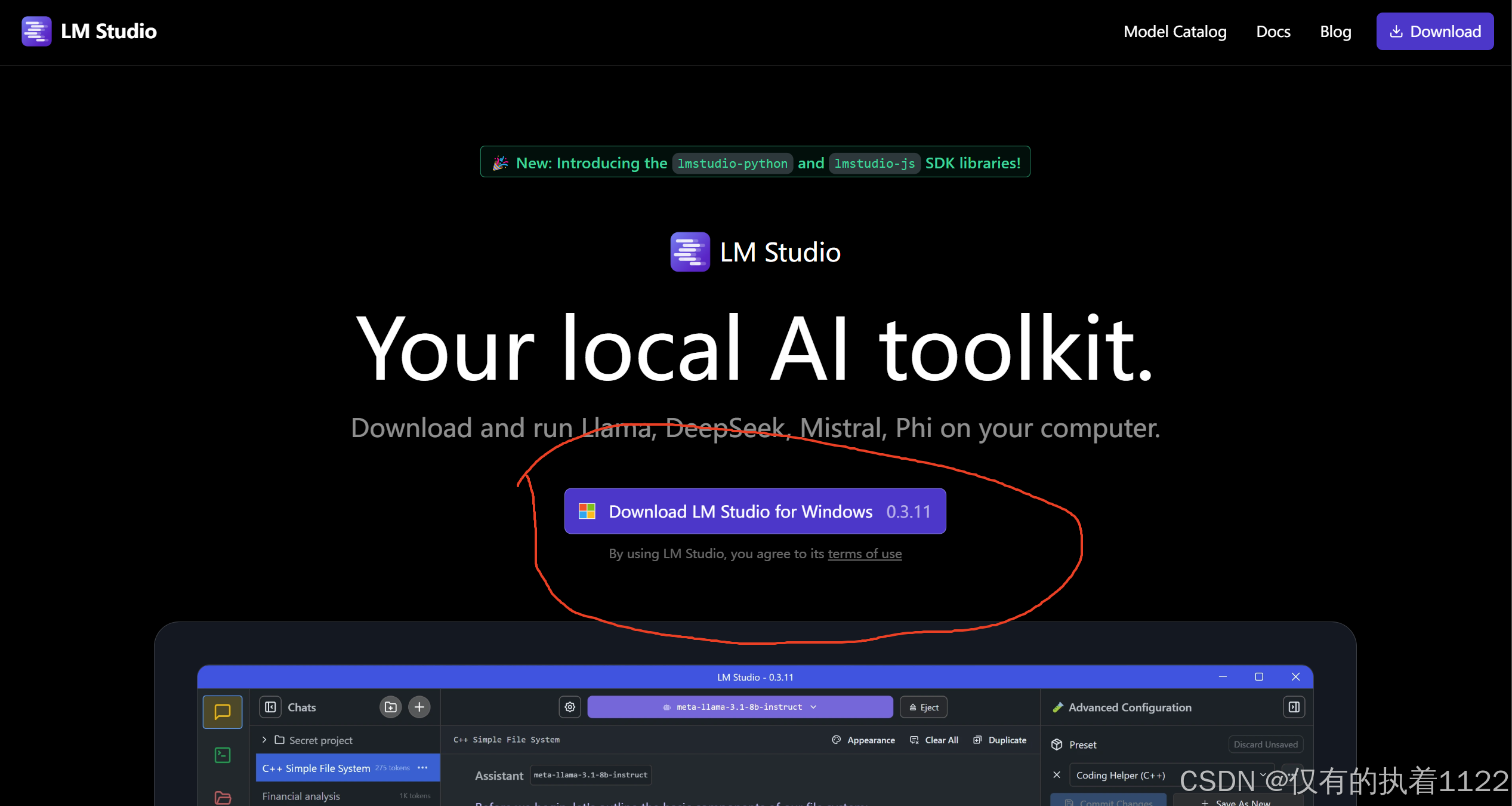The image size is (1512, 806).
Task: Open My Models folder sidebar icon
Action: 223,797
